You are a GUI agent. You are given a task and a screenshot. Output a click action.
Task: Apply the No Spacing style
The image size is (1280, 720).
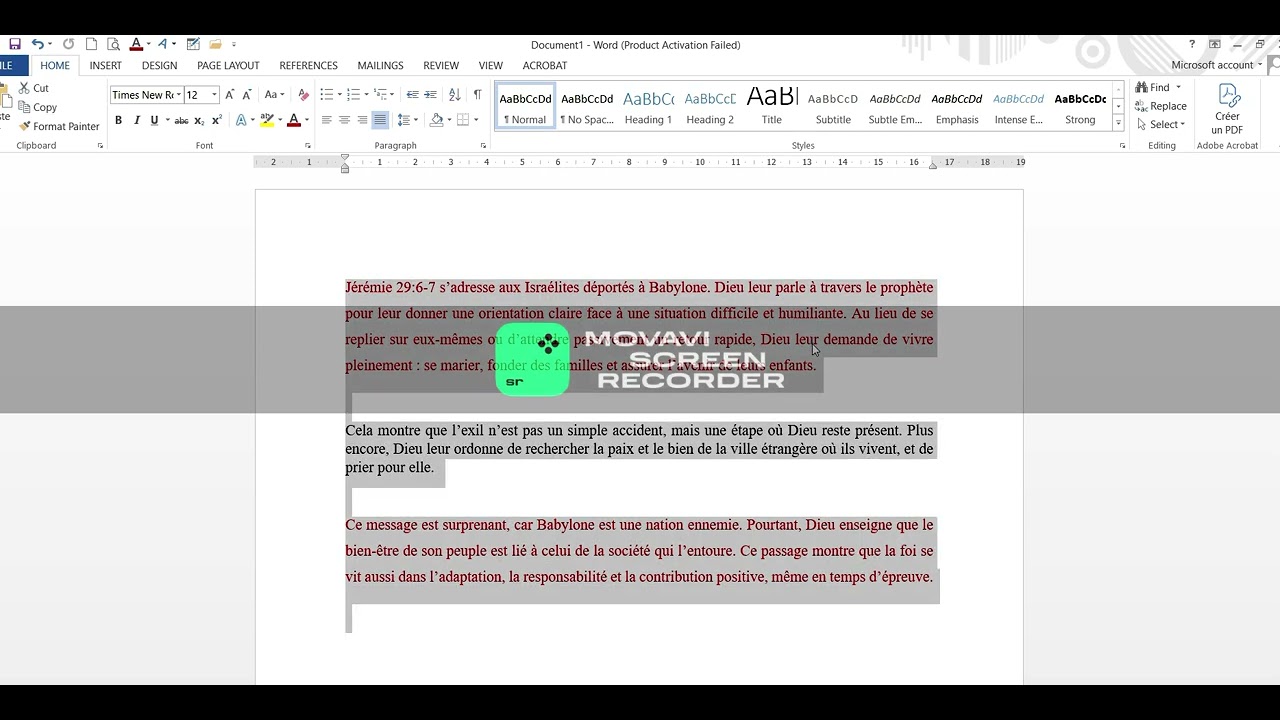(587, 107)
